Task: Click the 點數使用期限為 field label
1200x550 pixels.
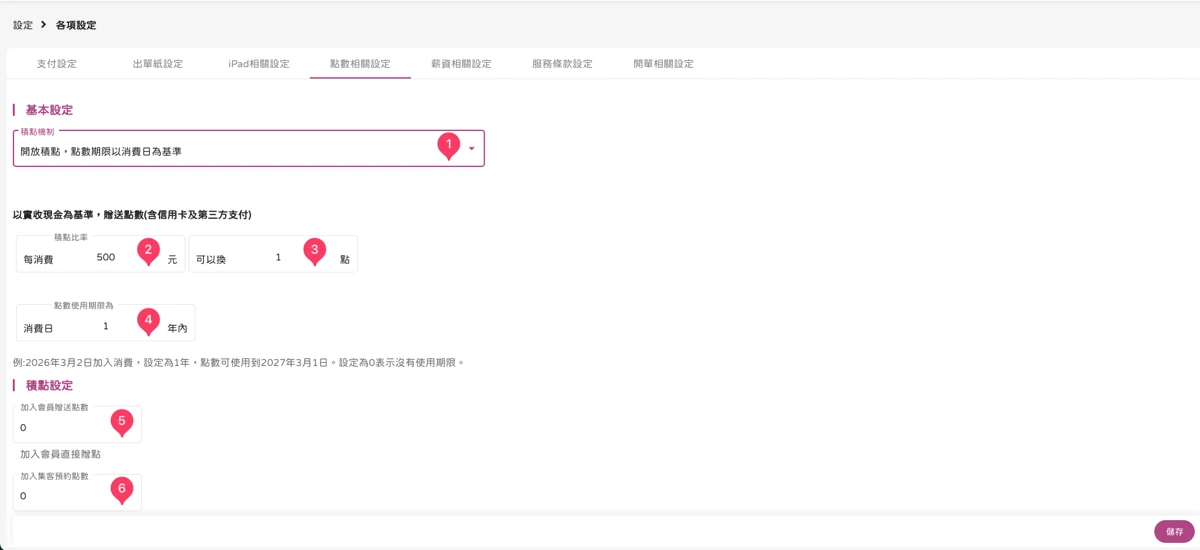Action: coord(83,306)
